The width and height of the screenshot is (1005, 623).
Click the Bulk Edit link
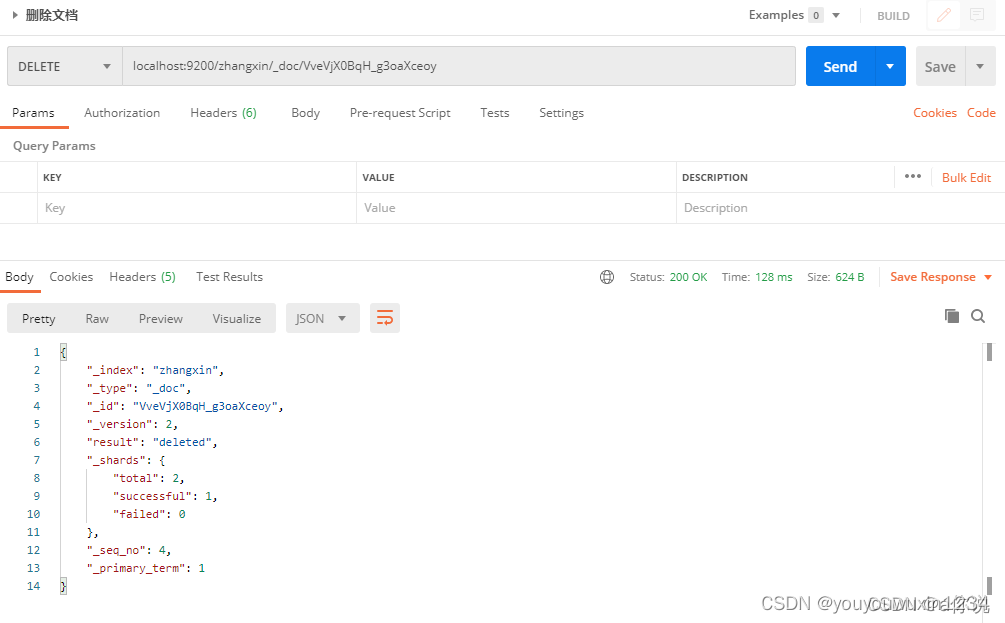pyautogui.click(x=966, y=178)
